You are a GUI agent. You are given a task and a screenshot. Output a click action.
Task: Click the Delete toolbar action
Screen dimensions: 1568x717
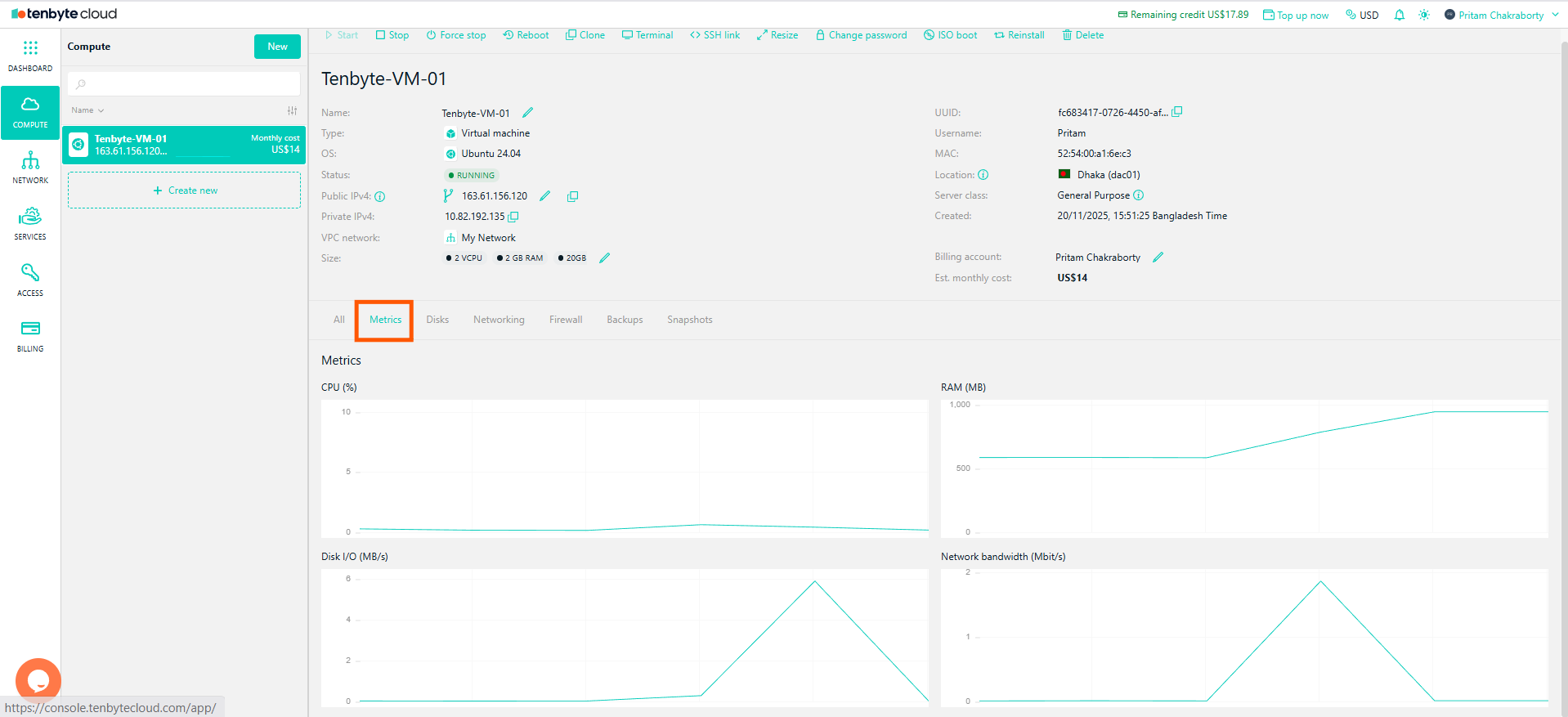[x=1083, y=35]
